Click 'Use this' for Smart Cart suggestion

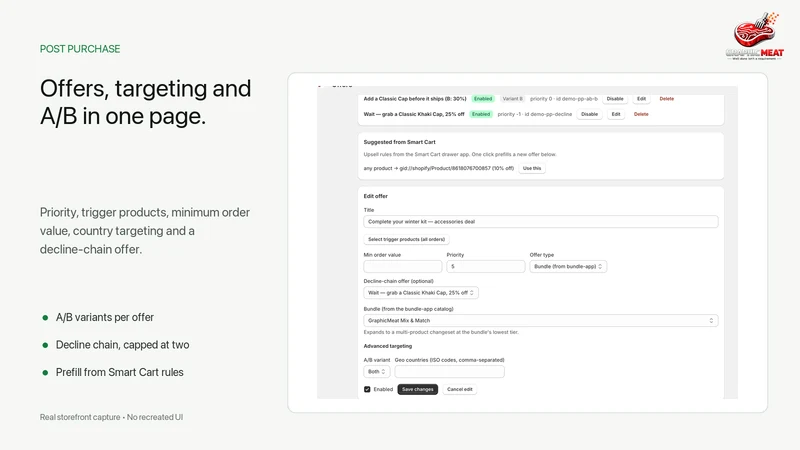(x=532, y=168)
